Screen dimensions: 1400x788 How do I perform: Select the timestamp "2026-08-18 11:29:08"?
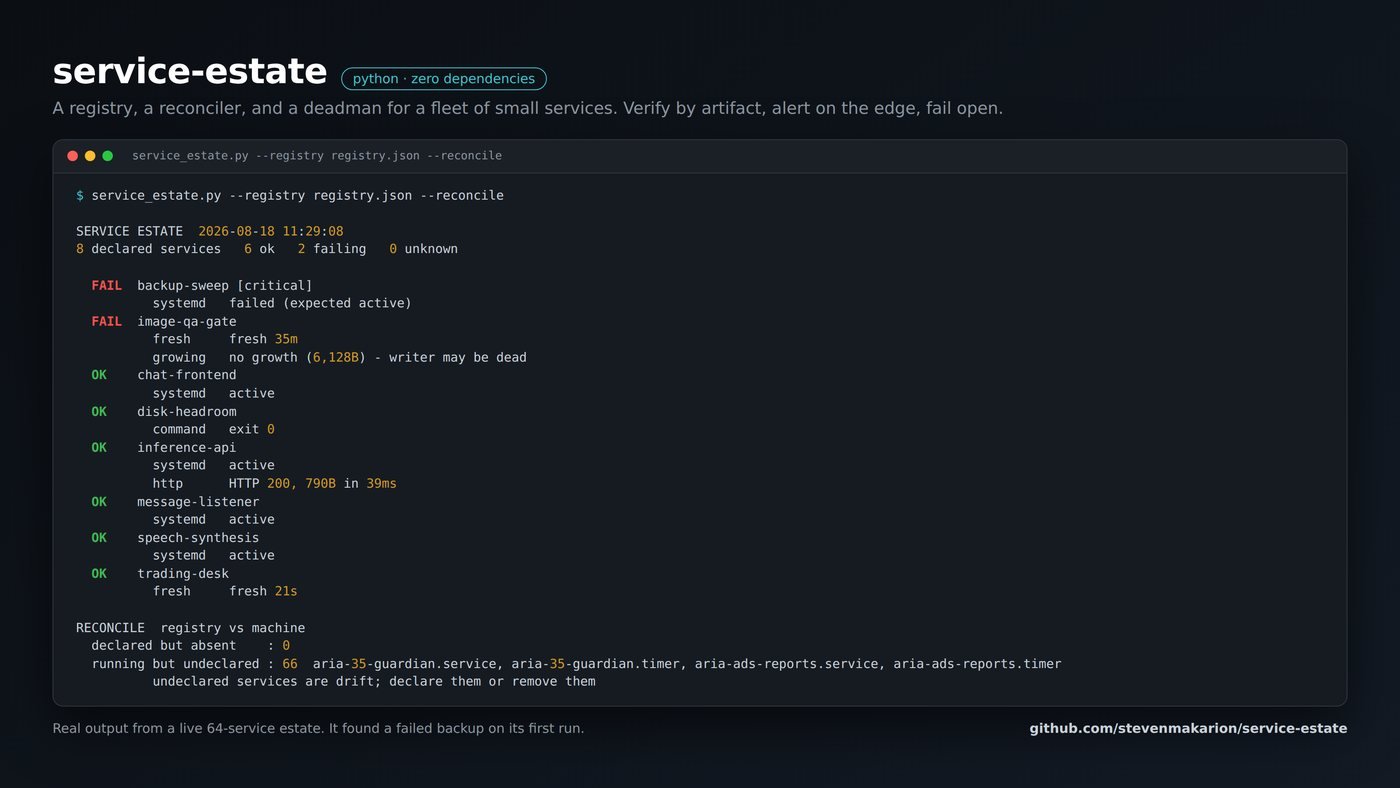(271, 231)
